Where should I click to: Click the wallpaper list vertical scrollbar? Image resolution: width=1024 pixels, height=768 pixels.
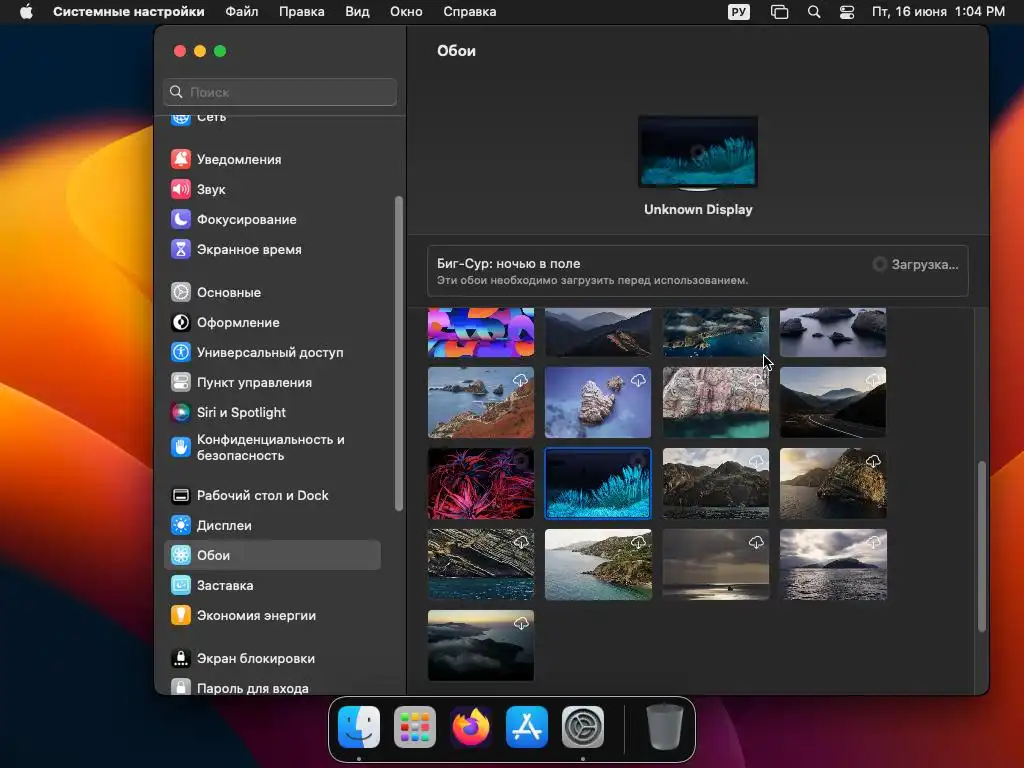click(x=981, y=546)
